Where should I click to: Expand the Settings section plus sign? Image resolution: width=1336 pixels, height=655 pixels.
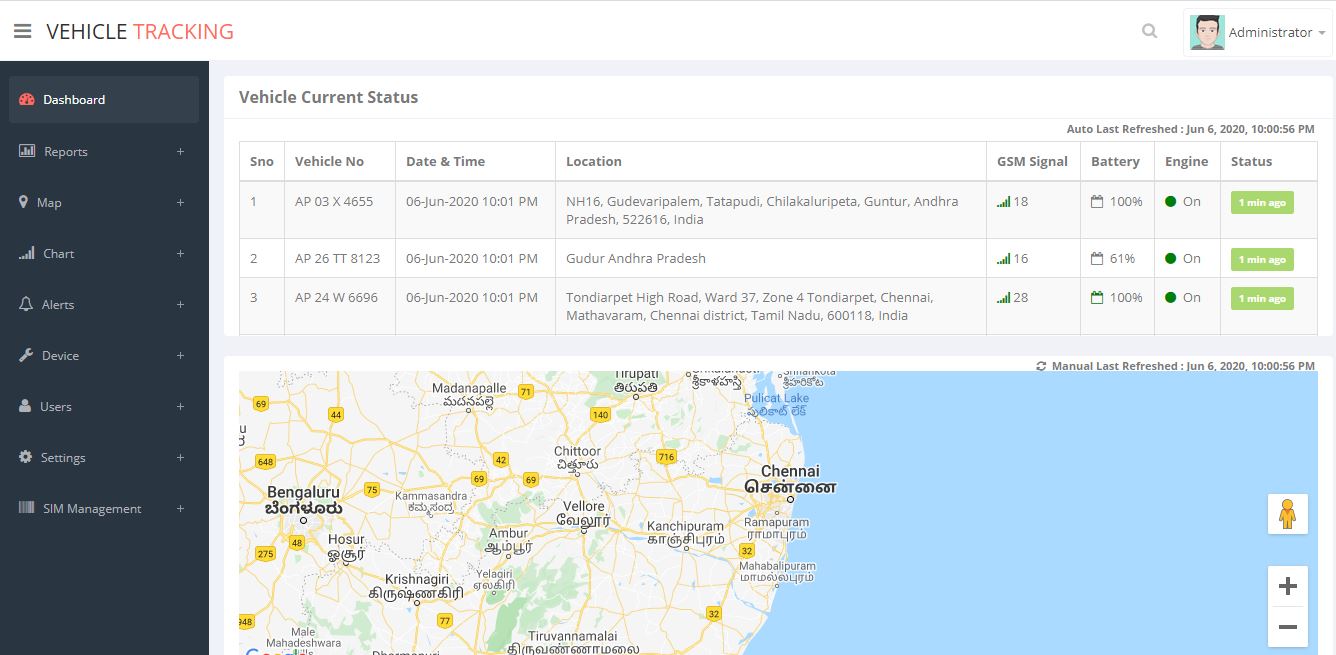[x=180, y=458]
